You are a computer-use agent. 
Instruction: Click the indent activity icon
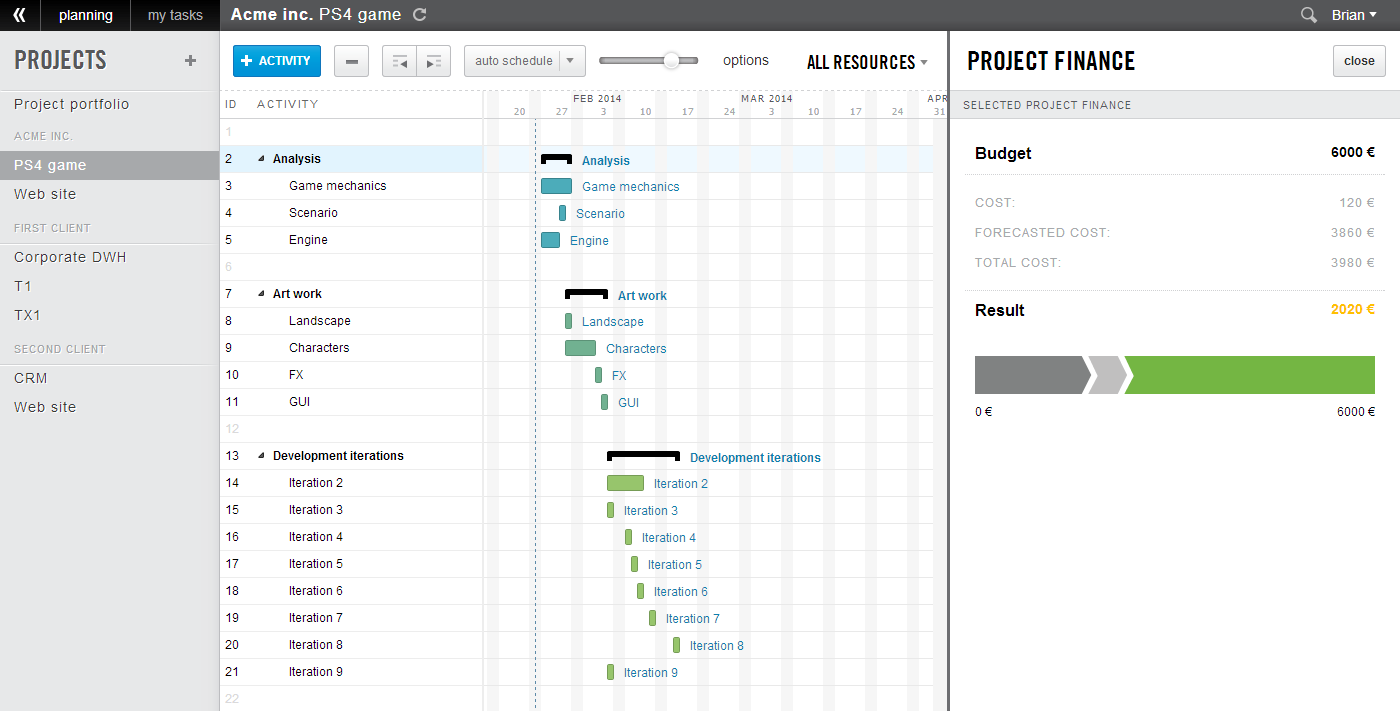pos(434,61)
